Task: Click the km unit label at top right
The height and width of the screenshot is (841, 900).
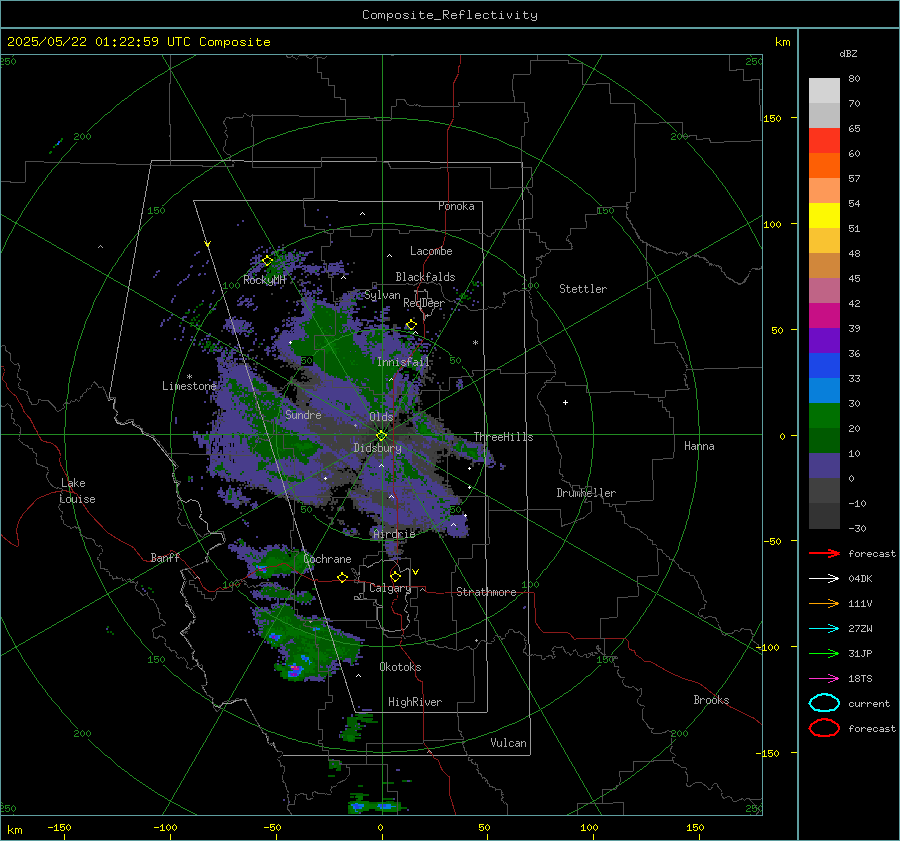Action: coord(782,42)
